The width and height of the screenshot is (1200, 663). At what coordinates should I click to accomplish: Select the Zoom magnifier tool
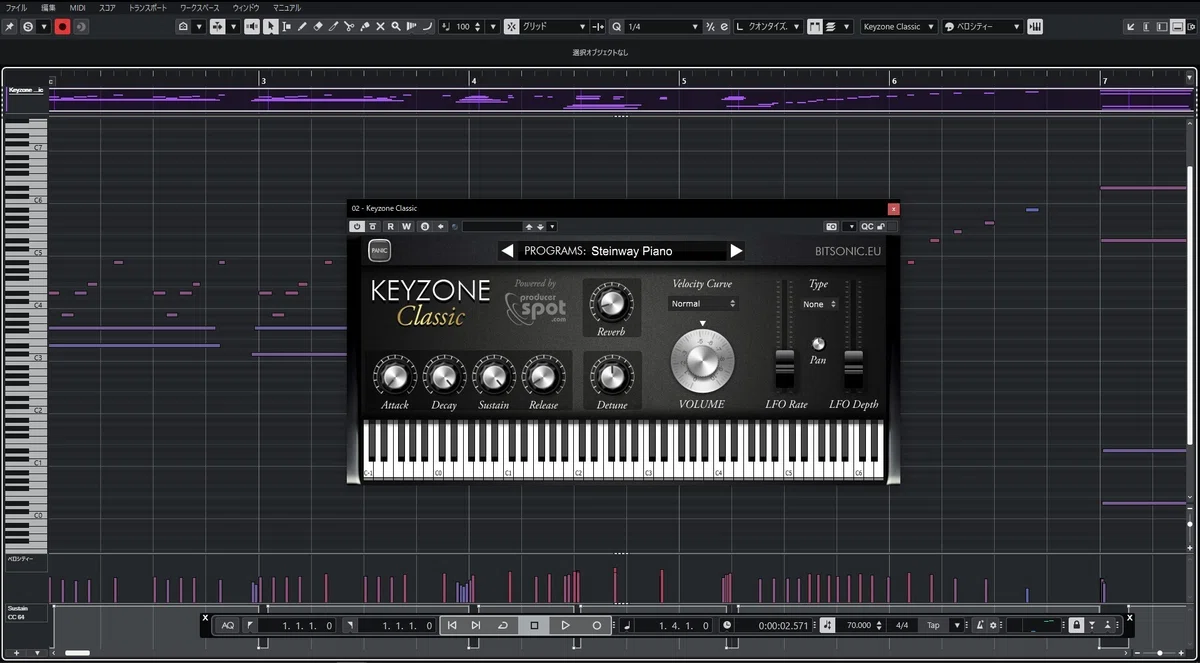[396, 26]
